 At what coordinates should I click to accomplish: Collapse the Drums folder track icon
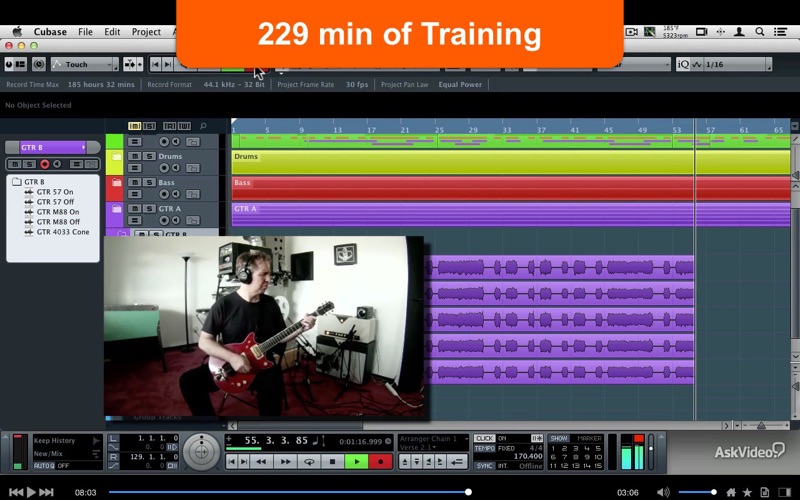tap(116, 156)
